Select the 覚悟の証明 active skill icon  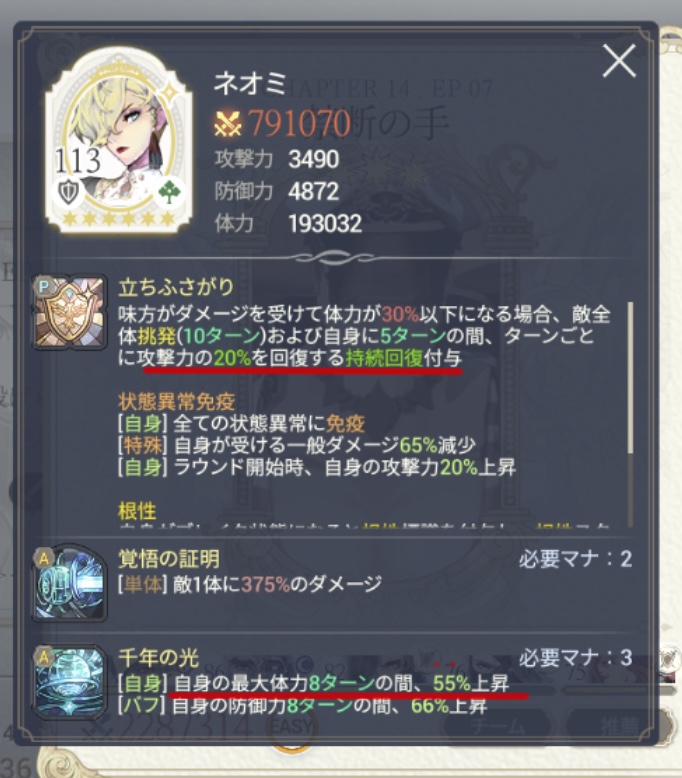(x=69, y=583)
